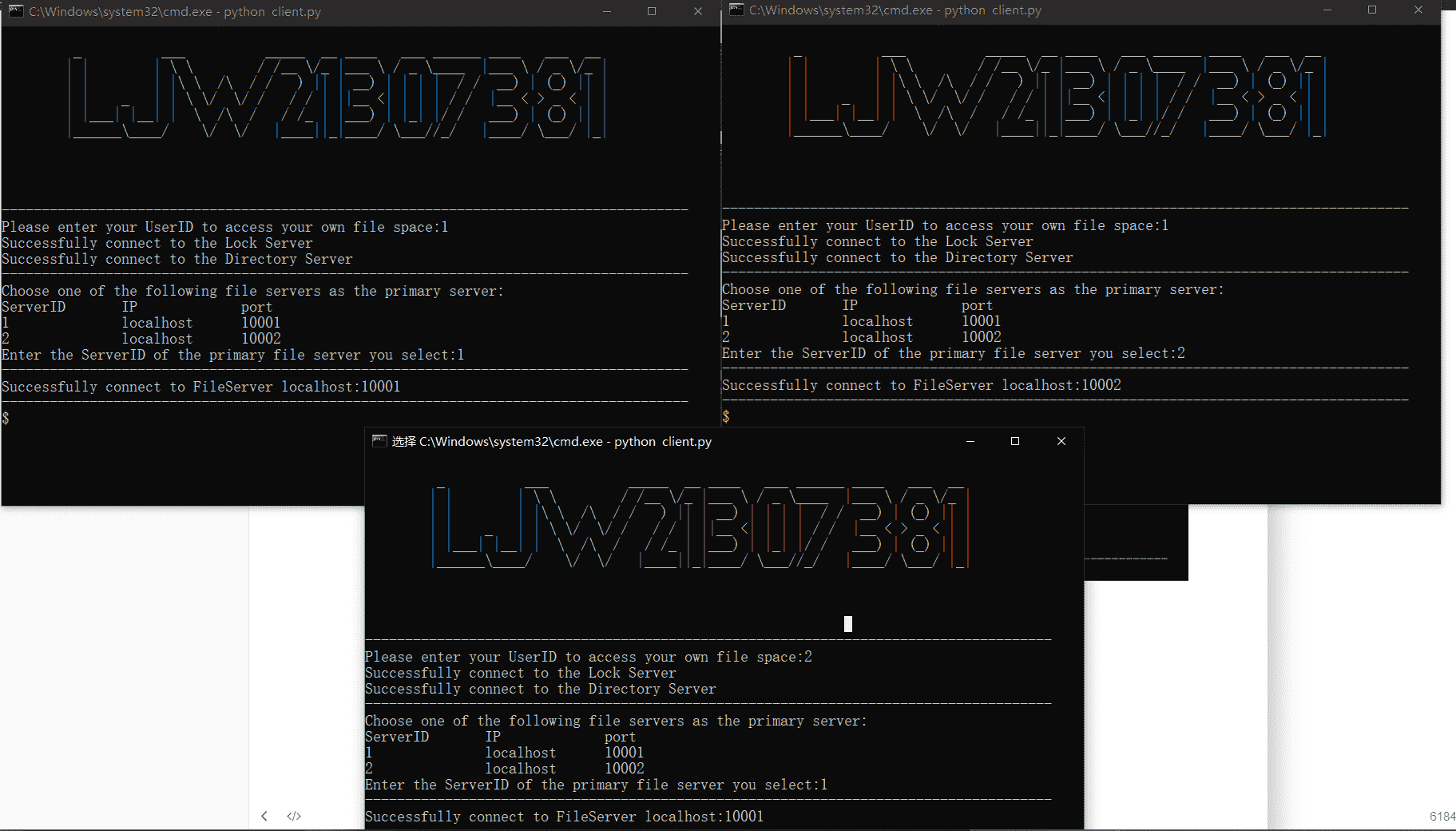Click the cmd icon in the bottom window's title bar

pos(379,441)
